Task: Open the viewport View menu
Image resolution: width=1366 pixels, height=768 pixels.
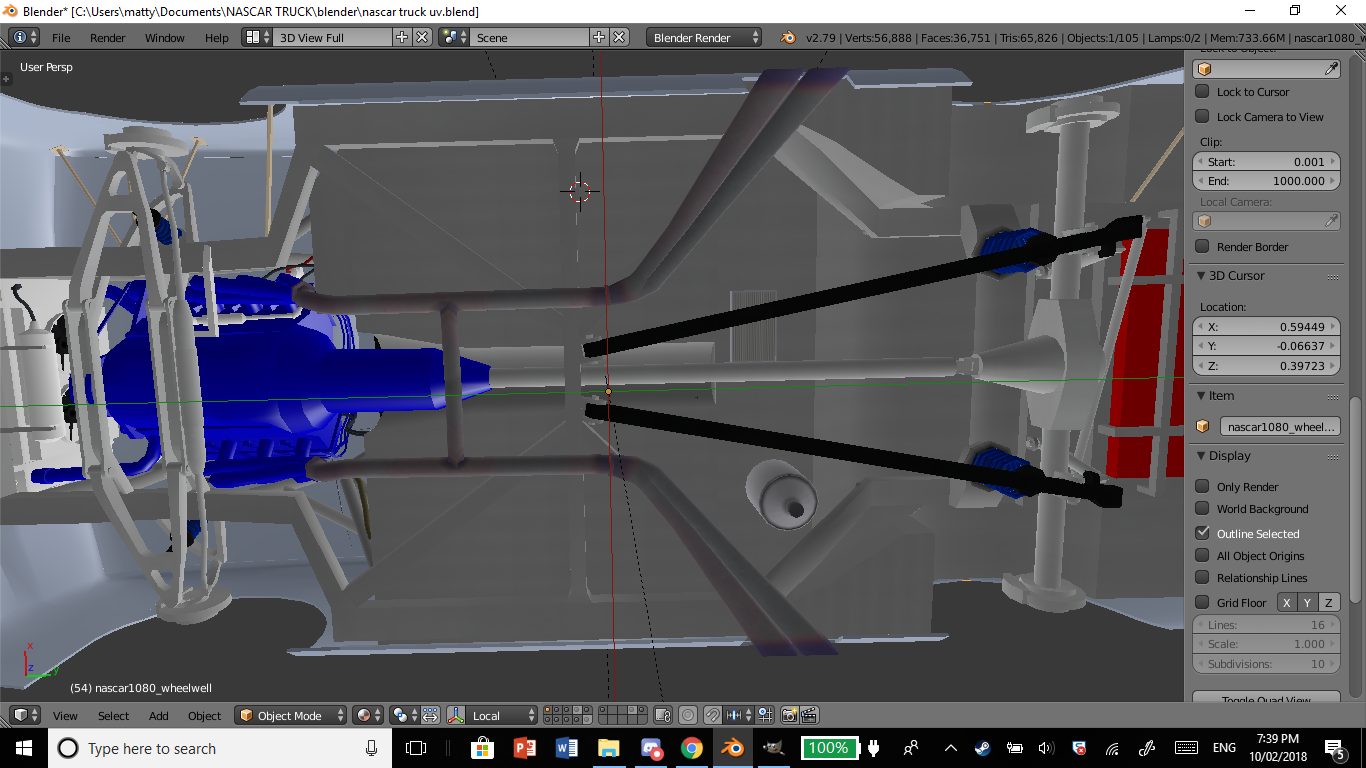Action: [x=65, y=716]
